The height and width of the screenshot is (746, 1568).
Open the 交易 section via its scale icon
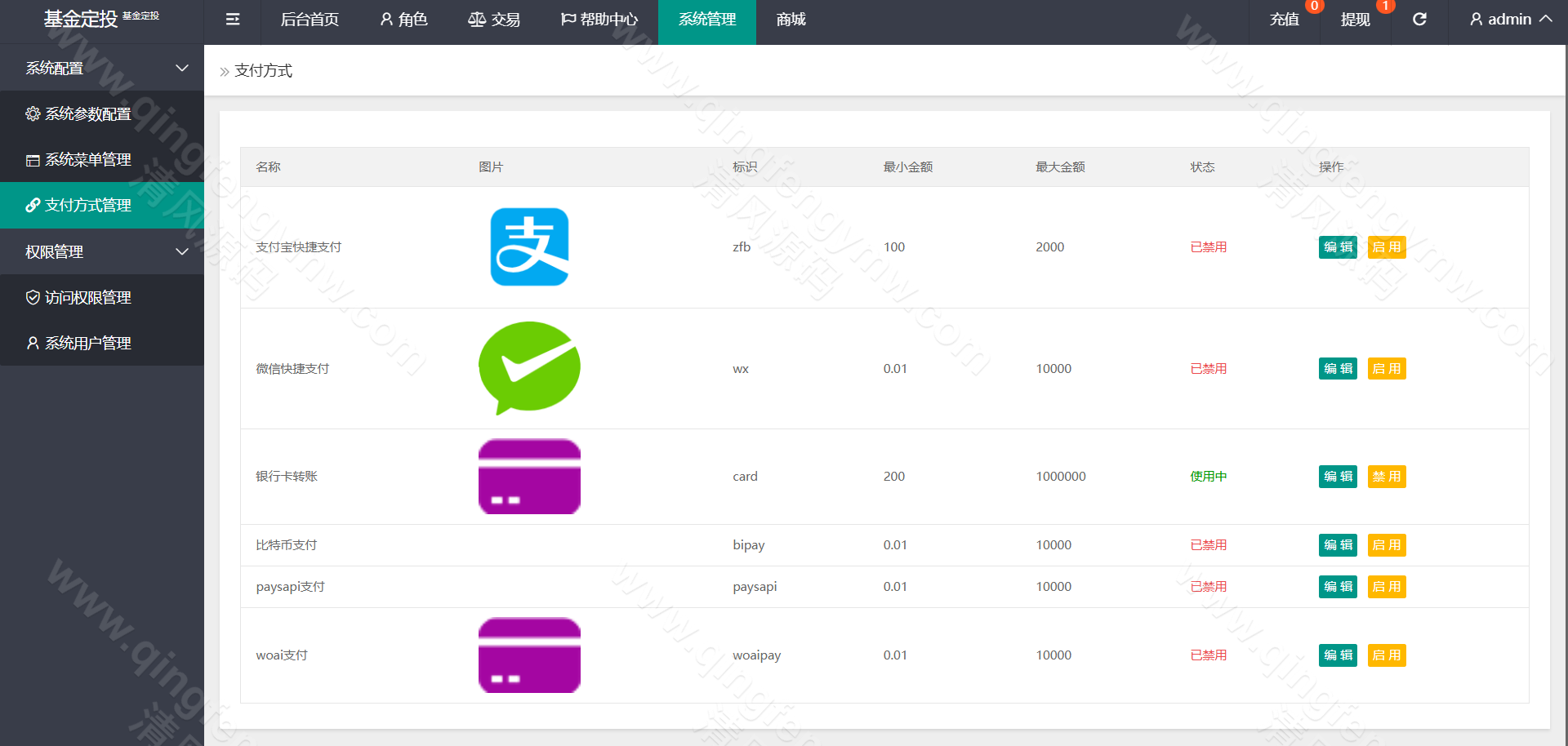[x=477, y=19]
